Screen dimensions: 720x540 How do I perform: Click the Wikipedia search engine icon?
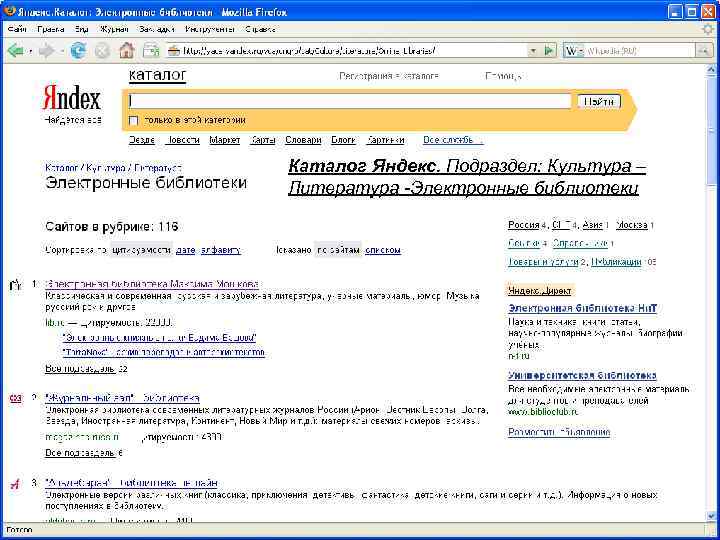click(572, 51)
